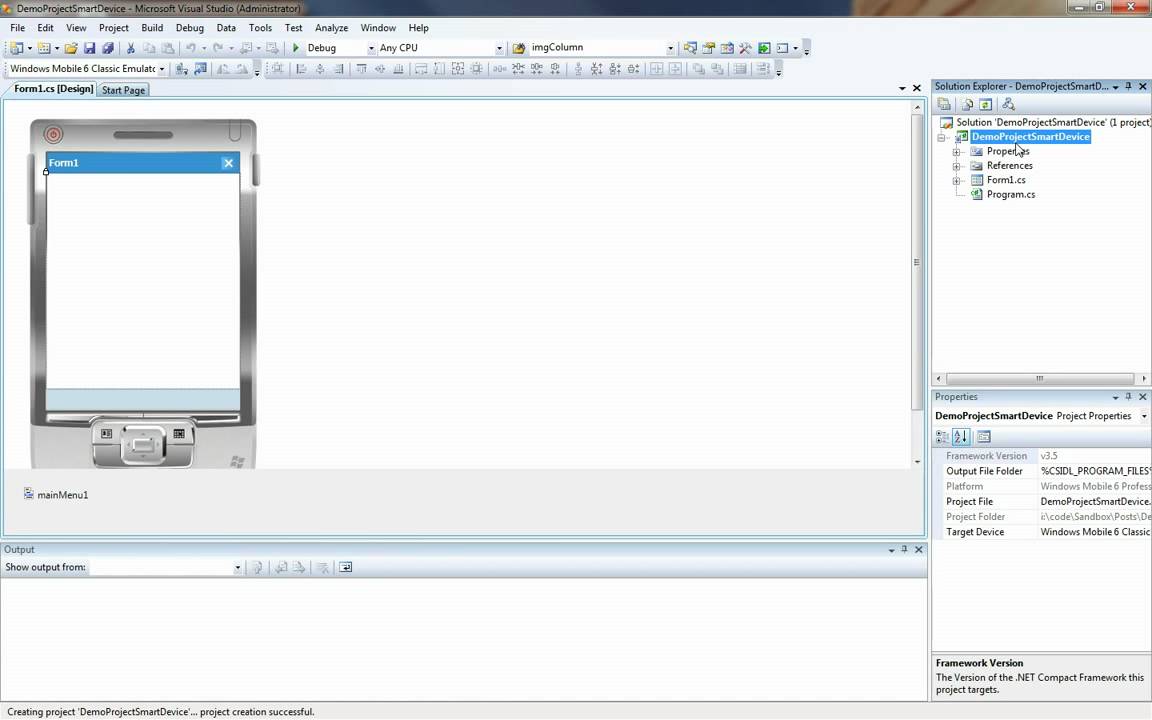Toggle auto-hide pin on the Properties panel

[1128, 397]
